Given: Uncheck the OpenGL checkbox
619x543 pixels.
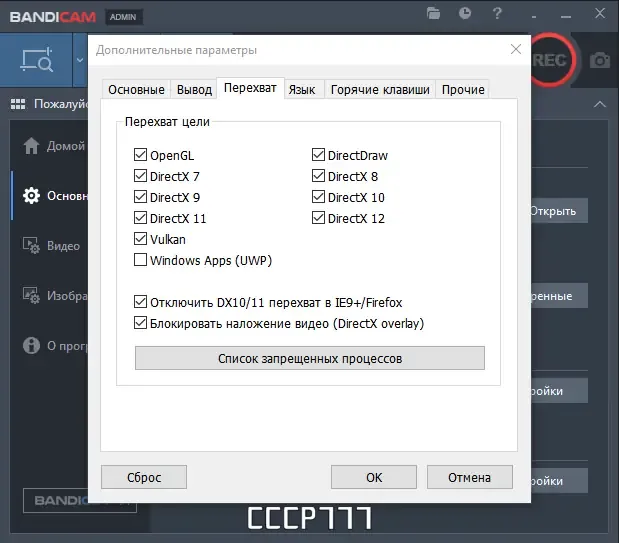Looking at the screenshot, I should click(x=140, y=155).
